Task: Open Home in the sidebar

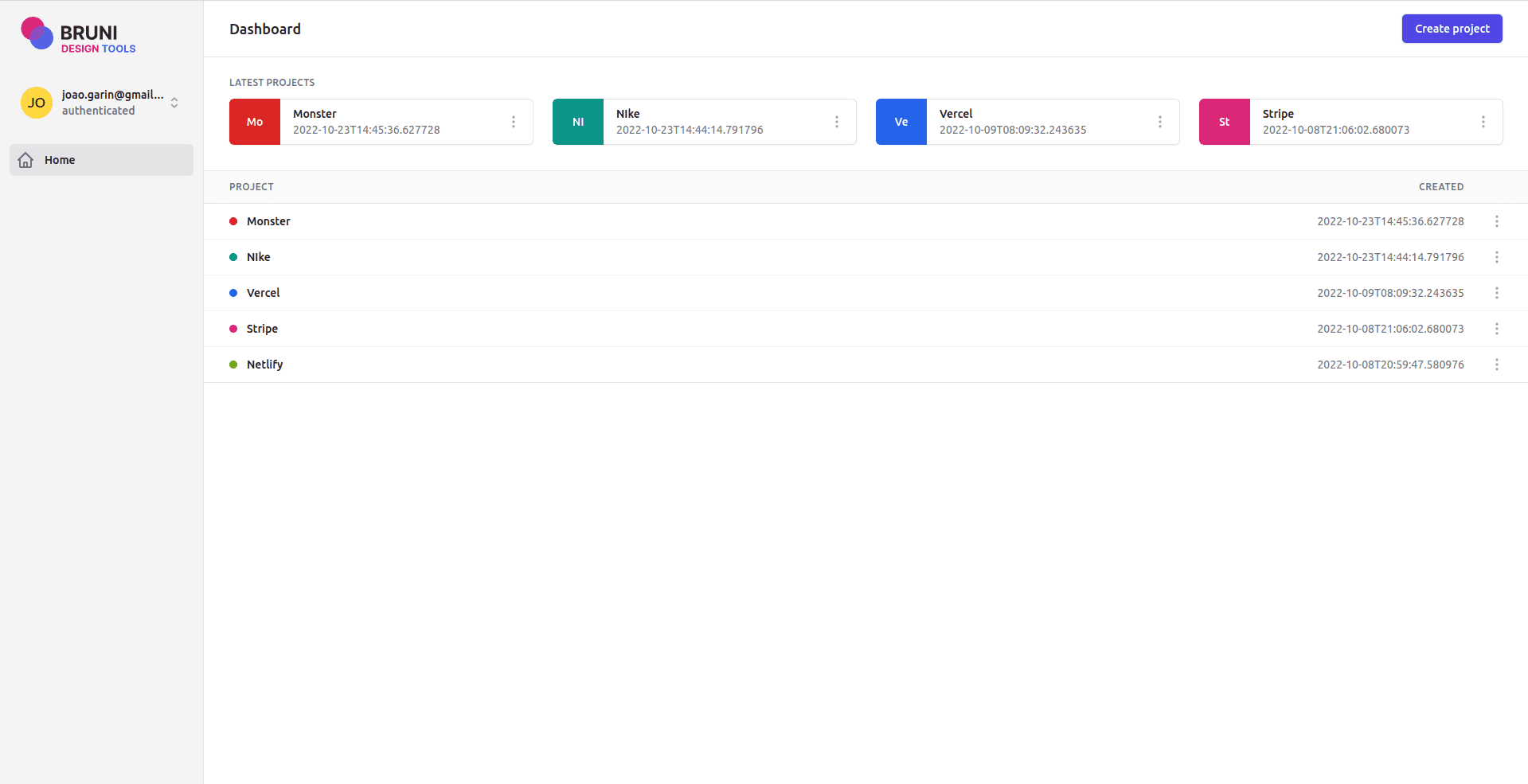Action: [x=101, y=160]
